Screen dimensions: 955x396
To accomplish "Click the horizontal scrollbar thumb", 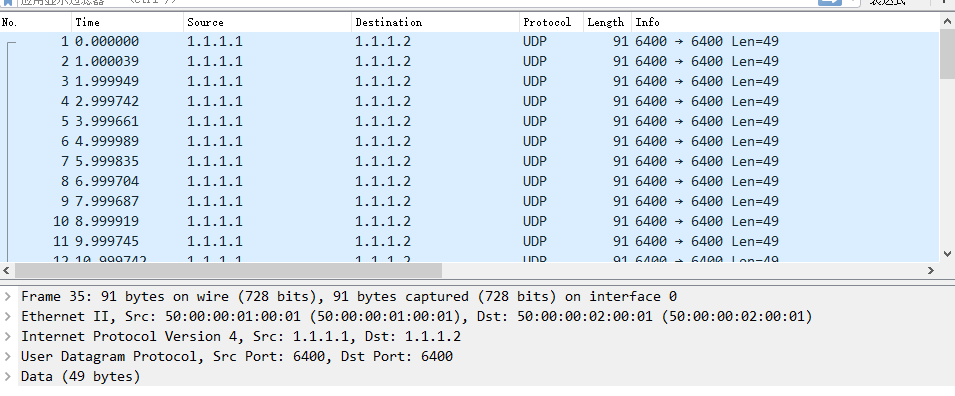I will [x=228, y=270].
